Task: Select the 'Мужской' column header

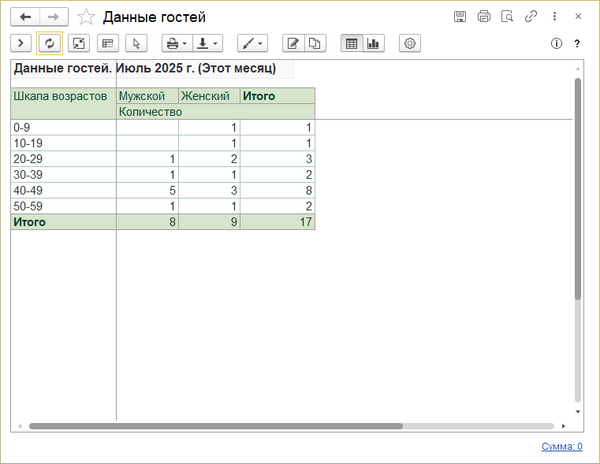Action: pos(148,96)
